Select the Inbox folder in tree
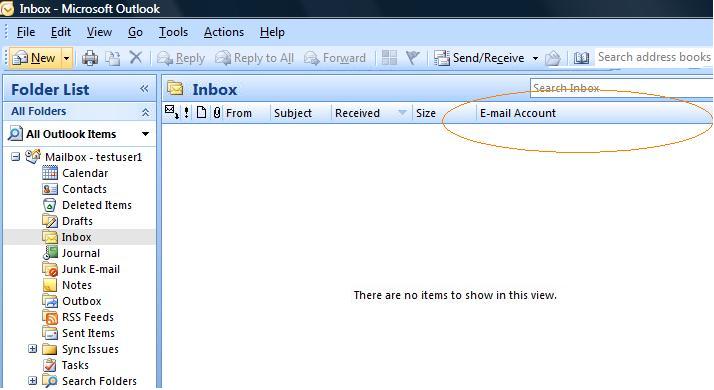The height and width of the screenshot is (390, 714). [76, 237]
